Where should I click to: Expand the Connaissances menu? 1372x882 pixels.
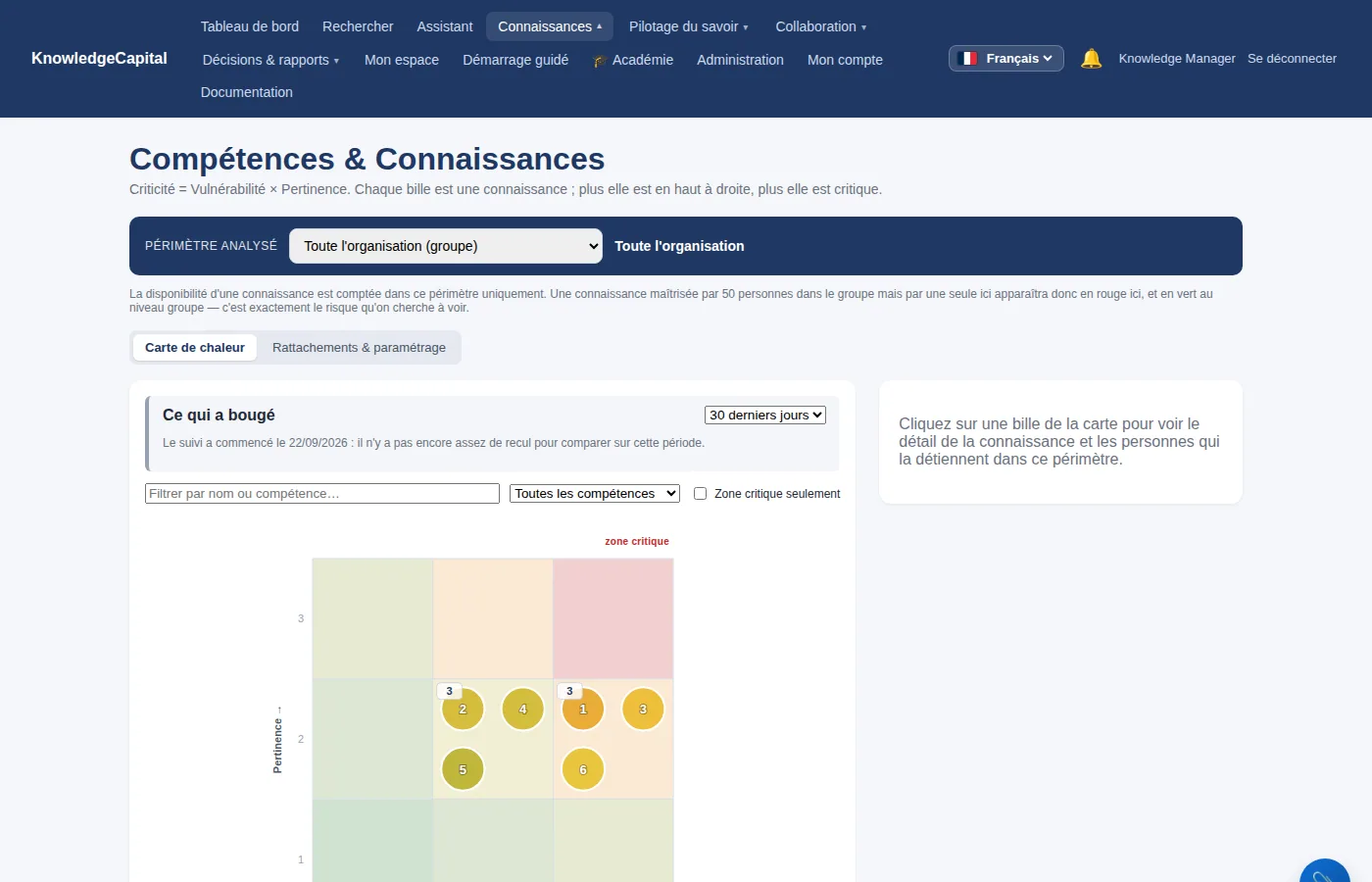[x=550, y=26]
